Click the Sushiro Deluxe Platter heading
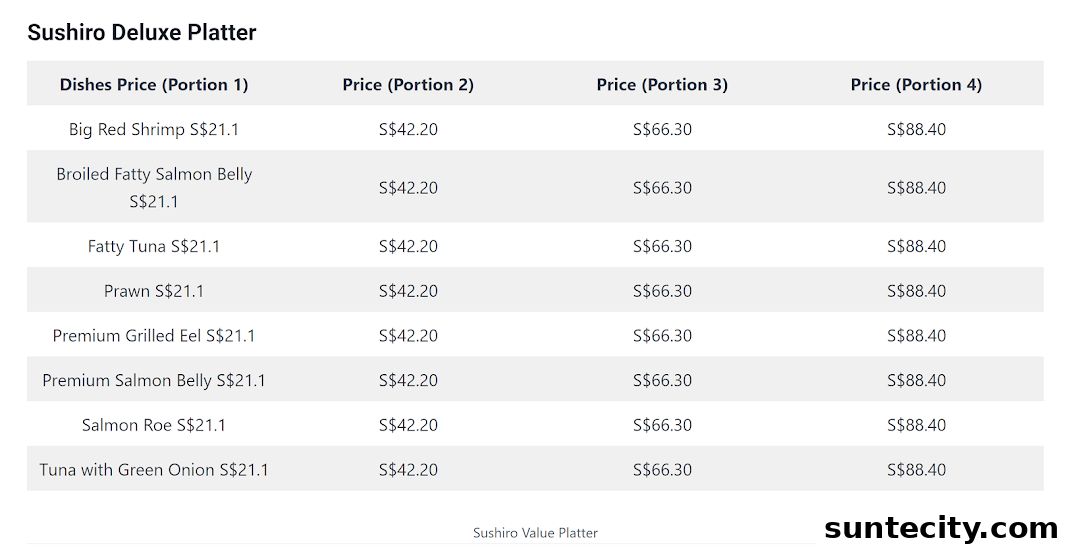Image resolution: width=1080 pixels, height=559 pixels. pyautogui.click(x=141, y=32)
